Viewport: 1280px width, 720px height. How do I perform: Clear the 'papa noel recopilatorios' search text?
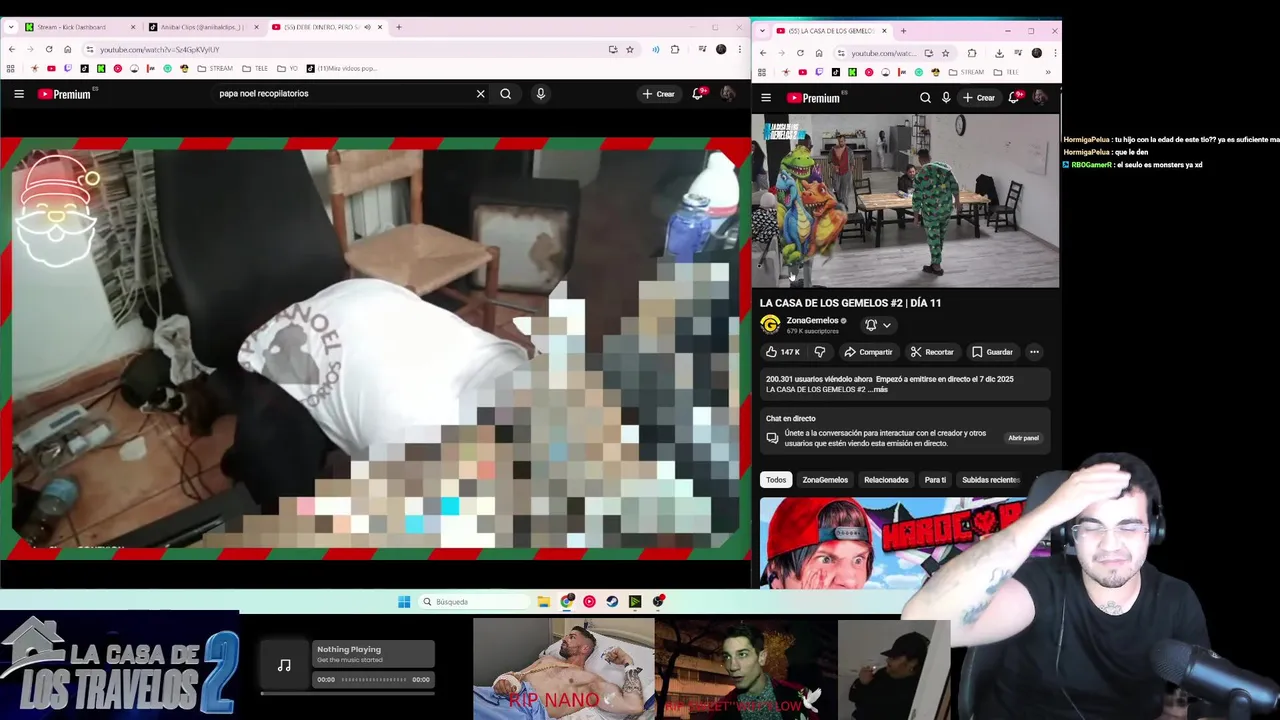[480, 94]
